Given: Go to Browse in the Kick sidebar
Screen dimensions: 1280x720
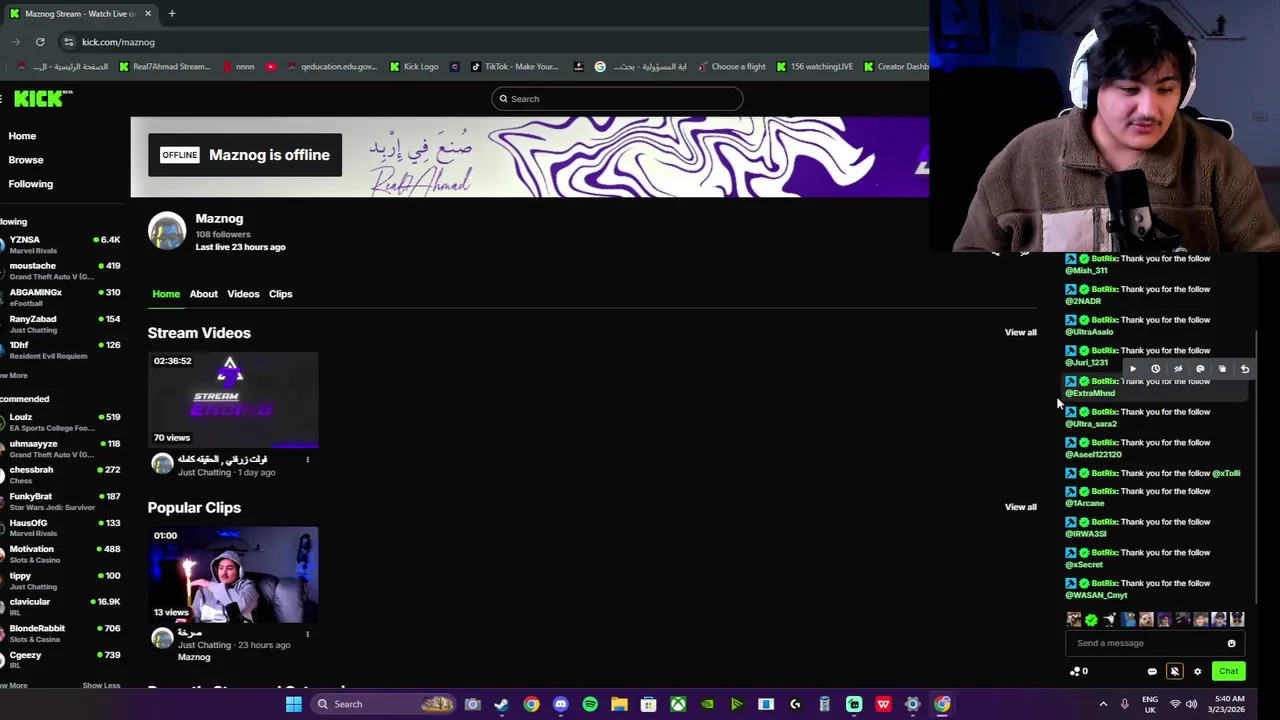Looking at the screenshot, I should tap(26, 160).
